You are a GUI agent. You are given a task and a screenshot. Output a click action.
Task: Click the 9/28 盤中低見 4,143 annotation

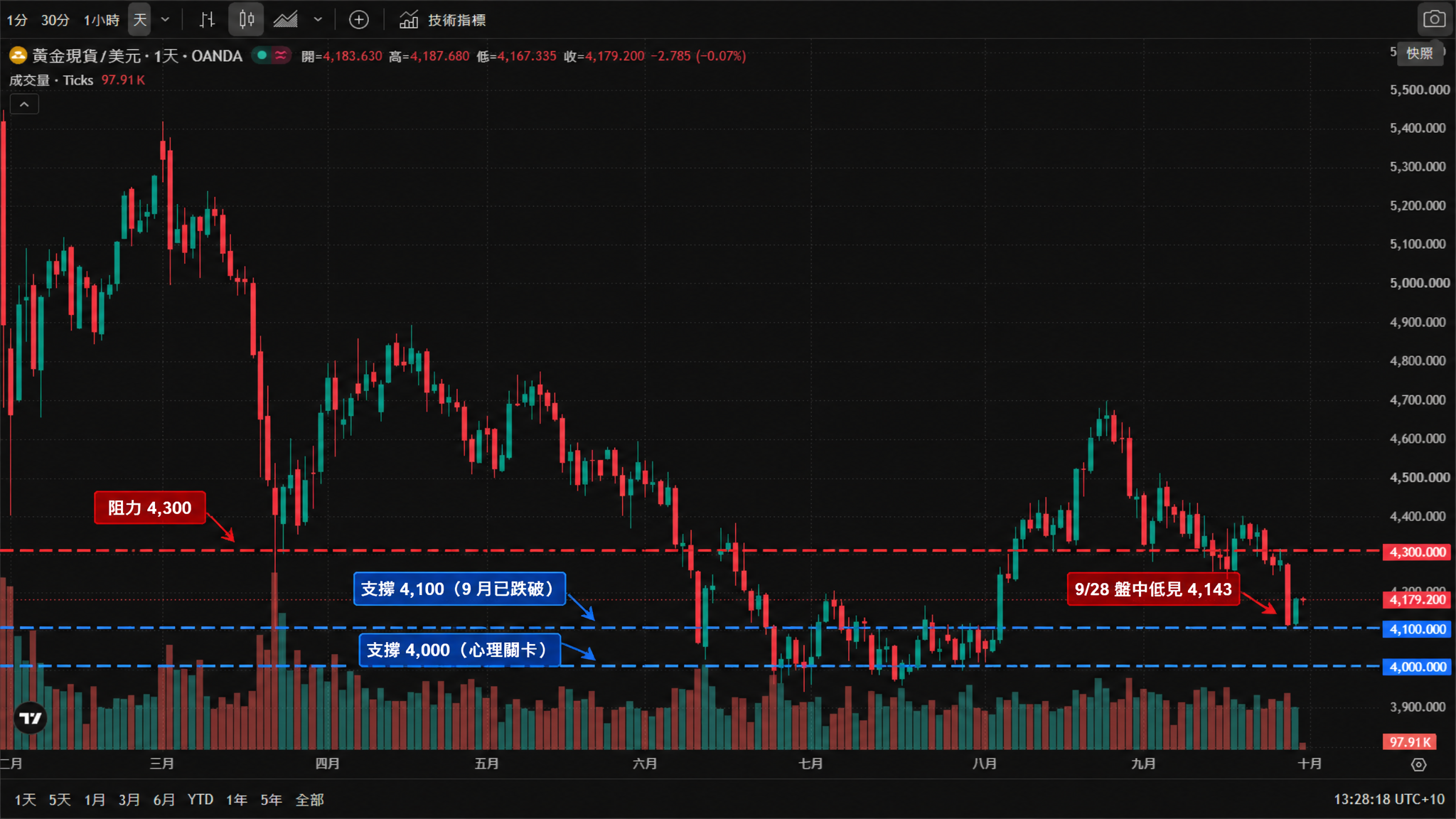point(1153,589)
